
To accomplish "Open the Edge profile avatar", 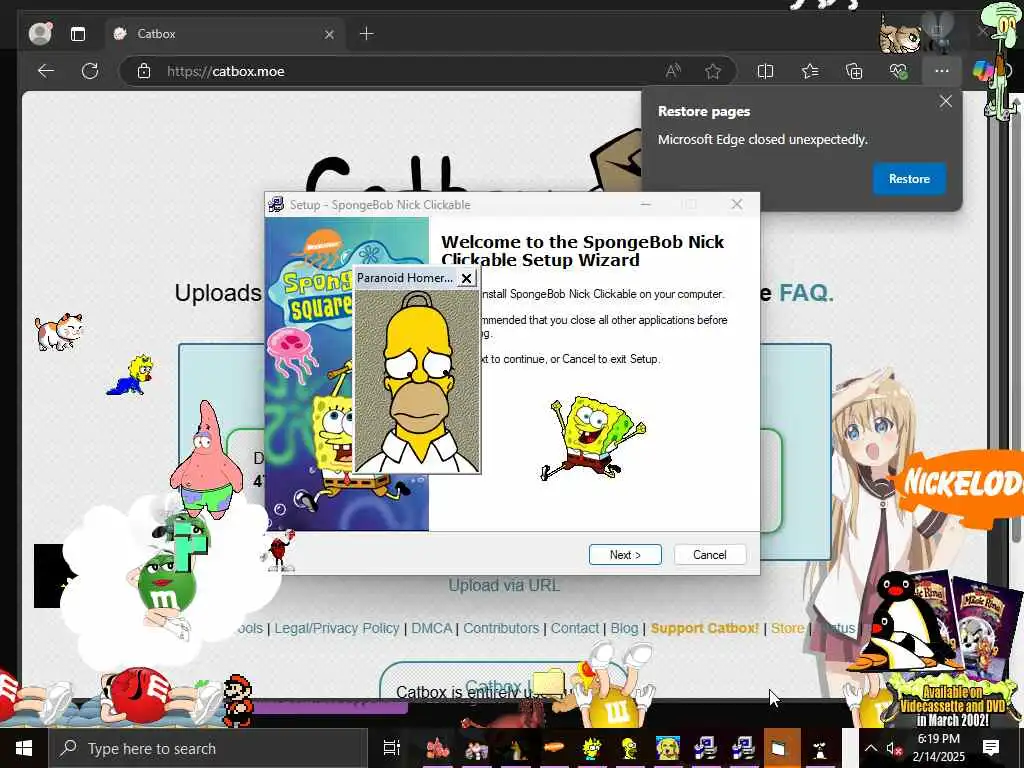I will pyautogui.click(x=40, y=33).
